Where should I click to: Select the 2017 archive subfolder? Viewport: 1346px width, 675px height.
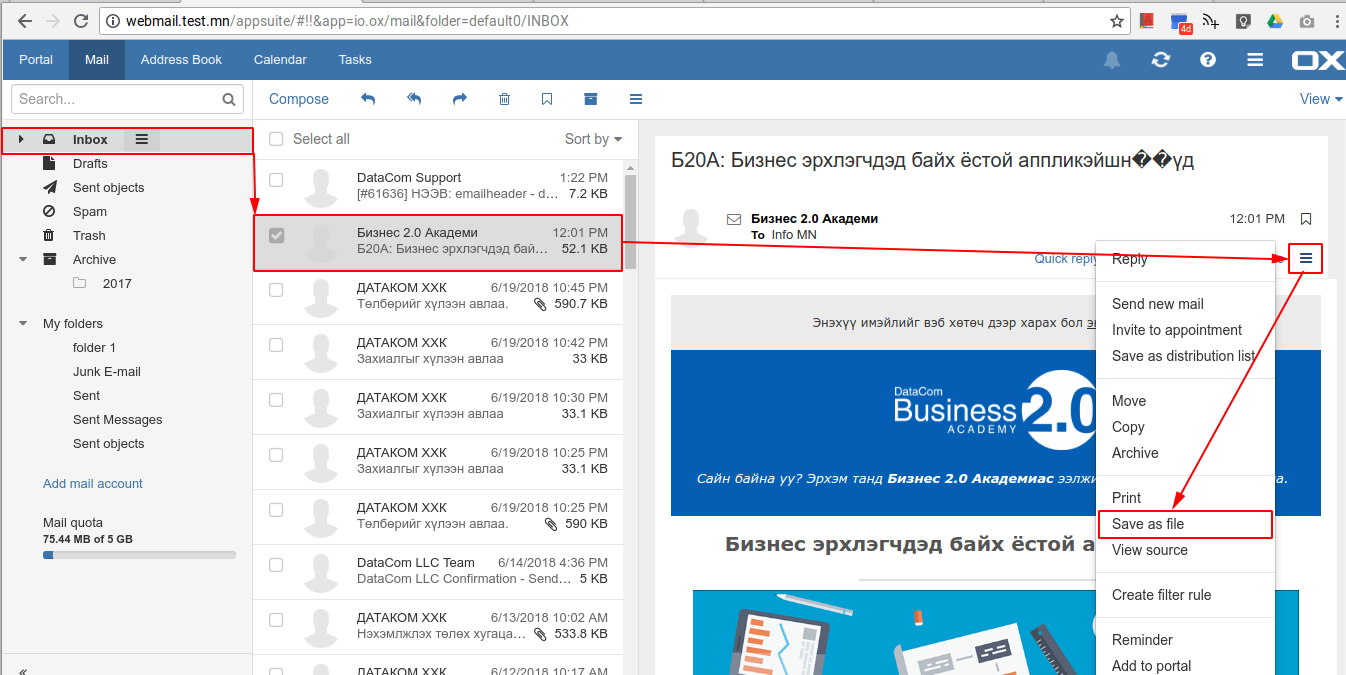(x=117, y=283)
